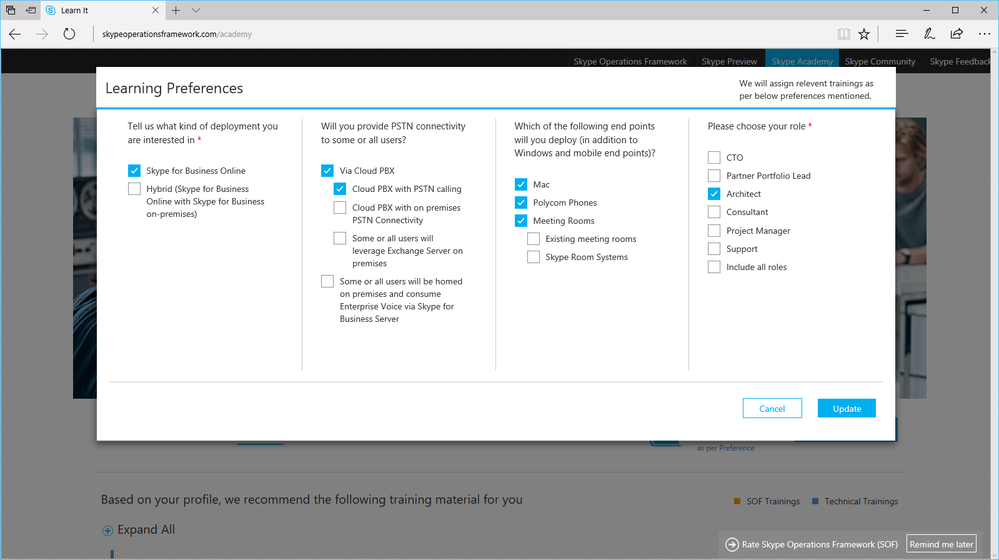Select the Project Manager role
This screenshot has width=999, height=560.
tap(714, 231)
